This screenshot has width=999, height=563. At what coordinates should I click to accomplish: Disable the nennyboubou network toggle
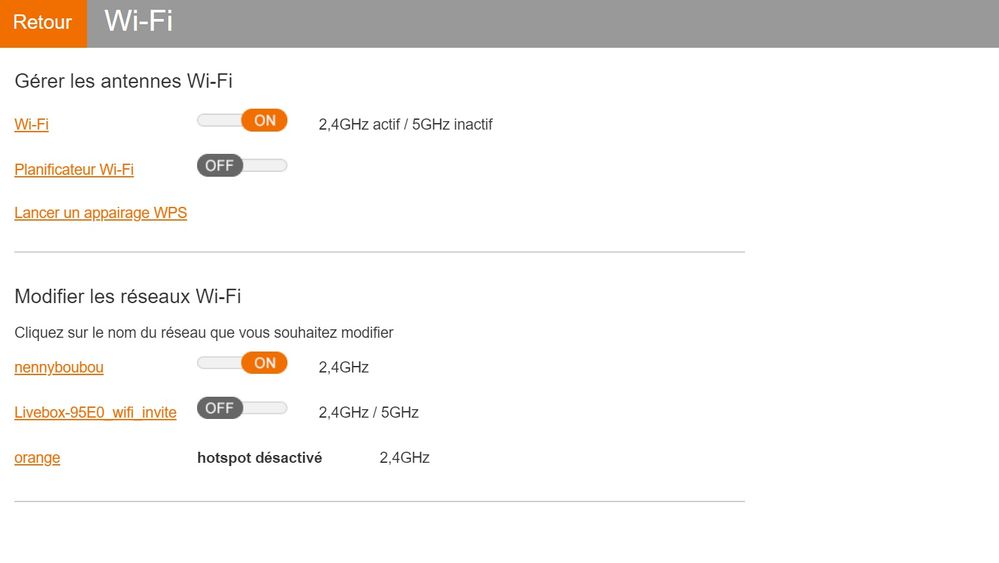242,363
